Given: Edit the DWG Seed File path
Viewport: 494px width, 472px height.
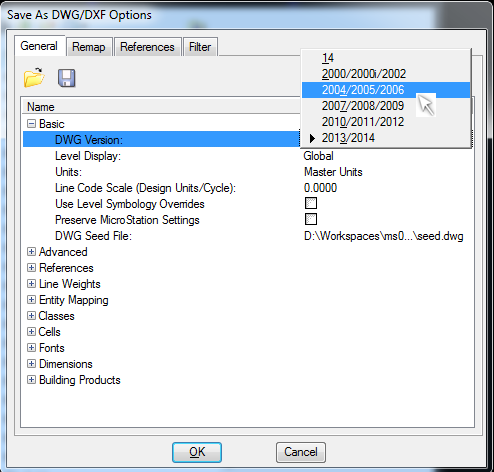Looking at the screenshot, I should click(387, 236).
